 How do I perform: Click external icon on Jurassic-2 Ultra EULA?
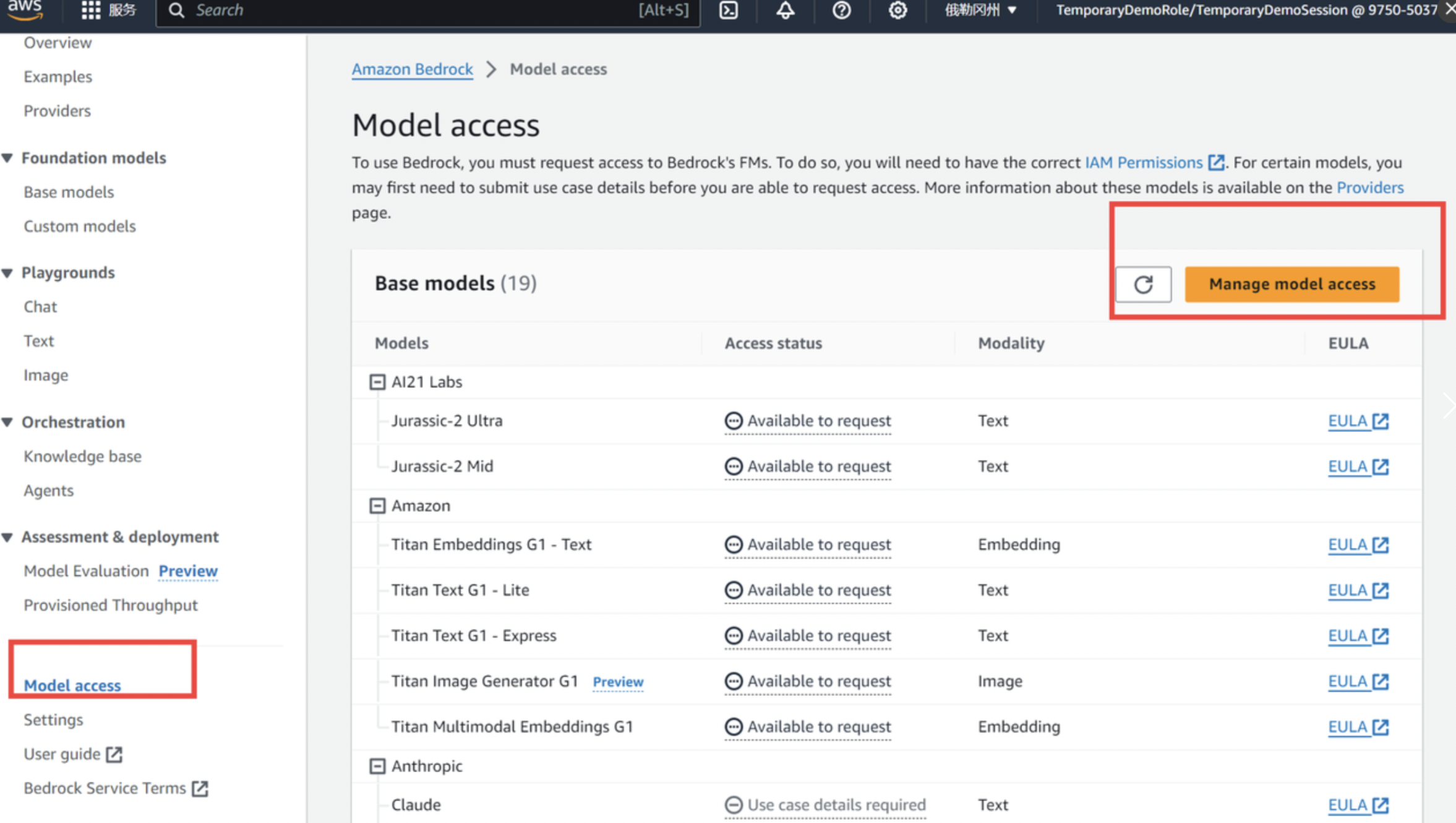point(1381,421)
